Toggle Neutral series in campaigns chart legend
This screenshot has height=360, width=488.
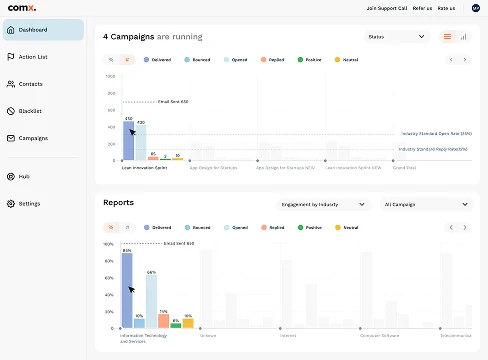tap(346, 60)
